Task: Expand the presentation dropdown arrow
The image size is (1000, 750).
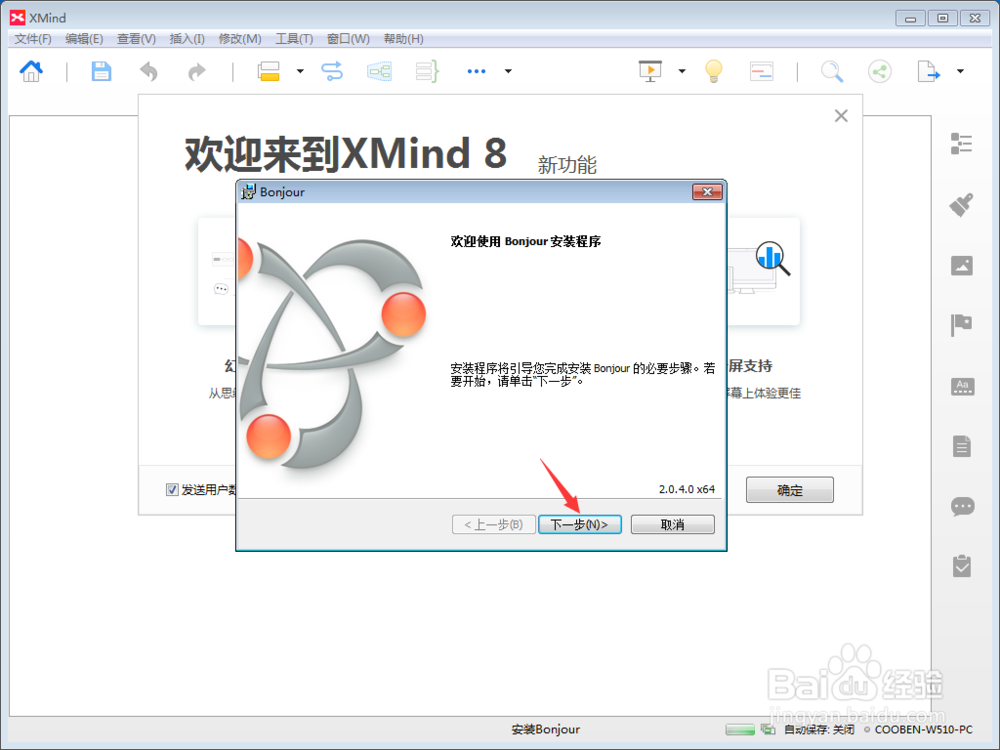Action: tap(682, 71)
